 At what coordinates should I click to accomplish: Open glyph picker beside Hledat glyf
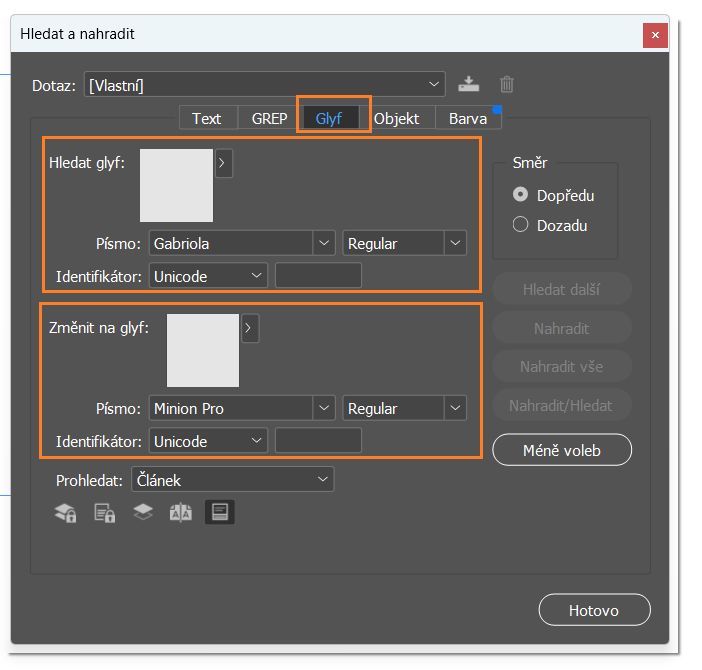(x=224, y=163)
